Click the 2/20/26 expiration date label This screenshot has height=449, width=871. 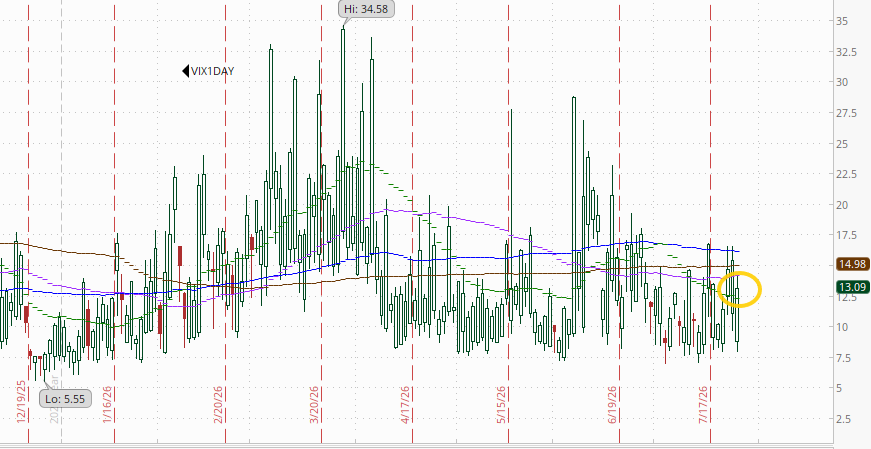(218, 405)
